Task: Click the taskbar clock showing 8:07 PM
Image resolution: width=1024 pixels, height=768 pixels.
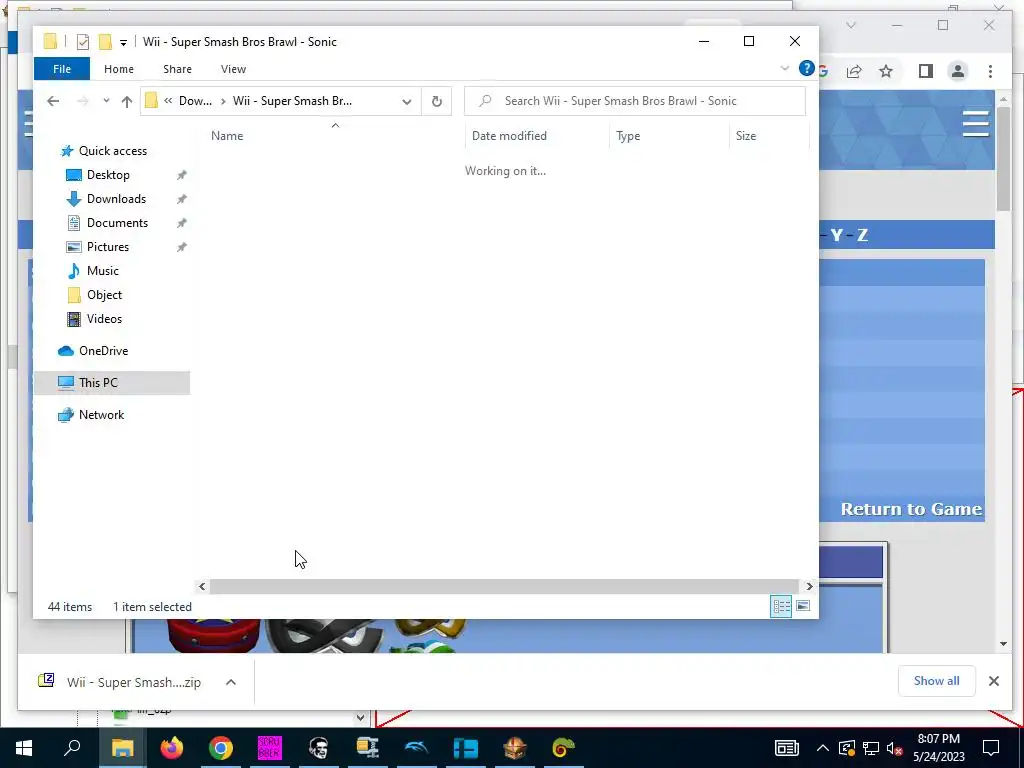Action: 938,748
